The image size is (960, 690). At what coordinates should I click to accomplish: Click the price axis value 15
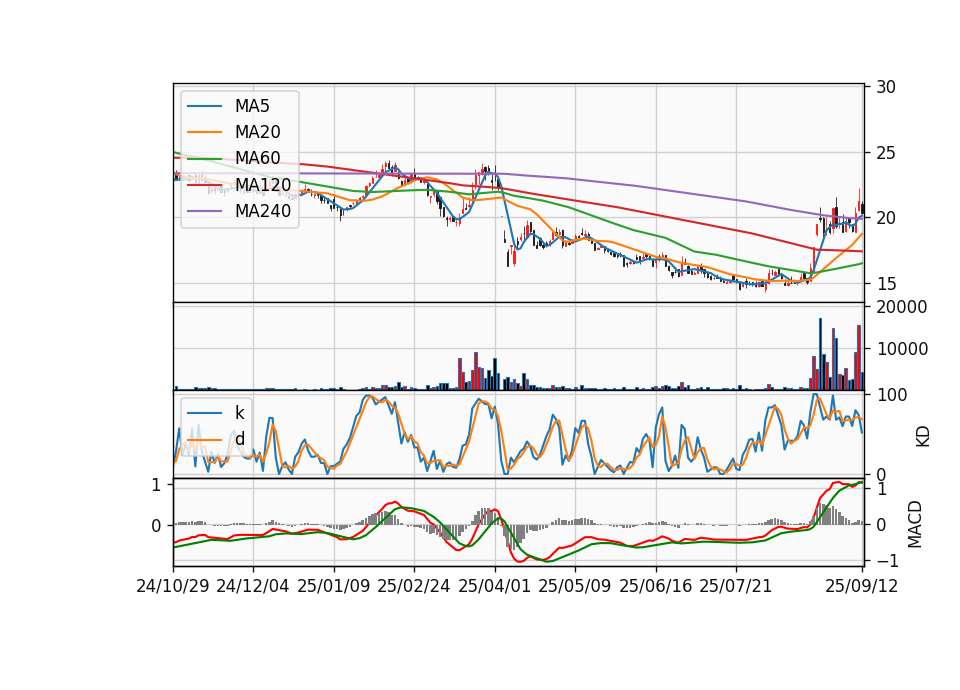click(886, 284)
